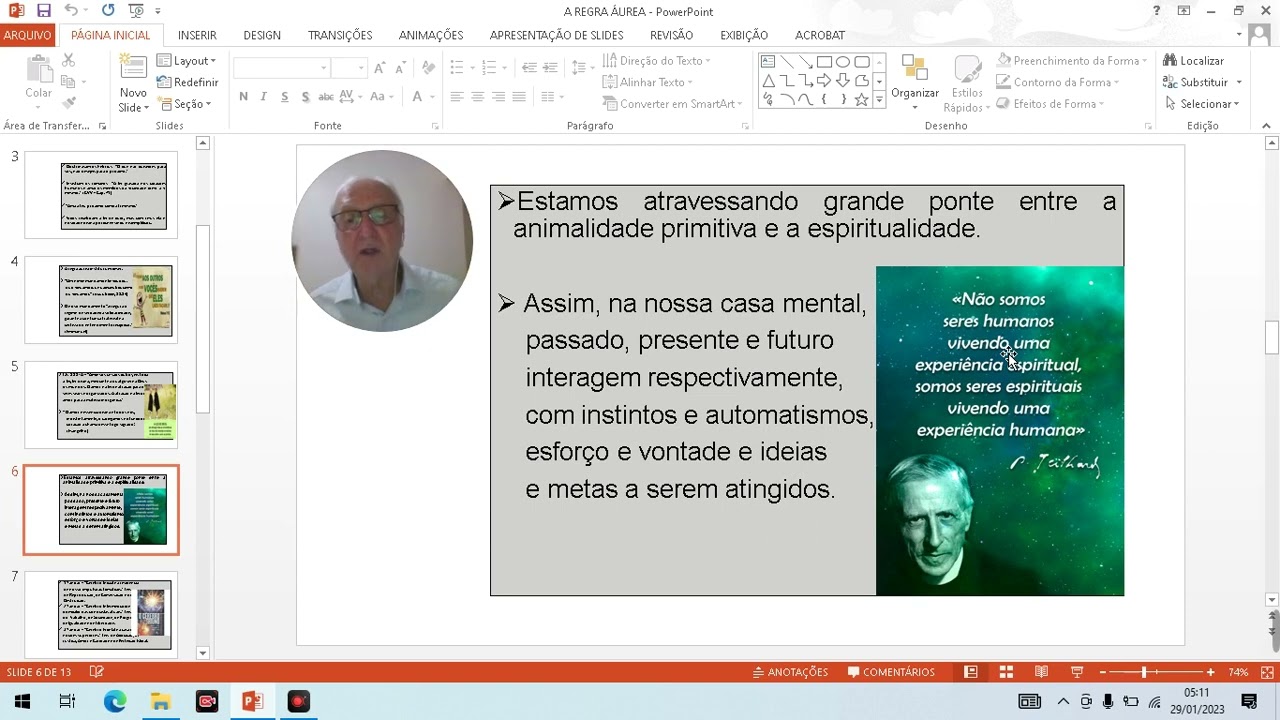The height and width of the screenshot is (720, 1280).
Task: Switch to the TRANSIÇÕES tab
Action: 340,35
